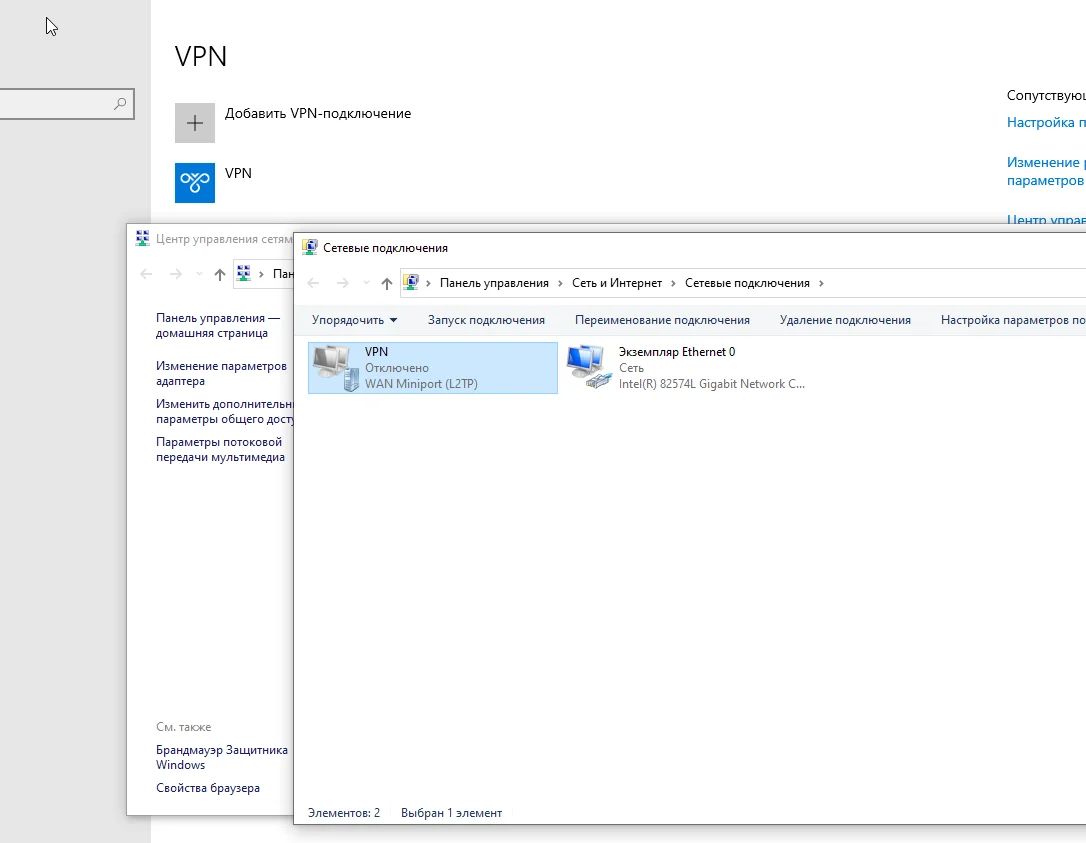Click Запуск подключения toolbar command
1086x843 pixels.
(486, 320)
